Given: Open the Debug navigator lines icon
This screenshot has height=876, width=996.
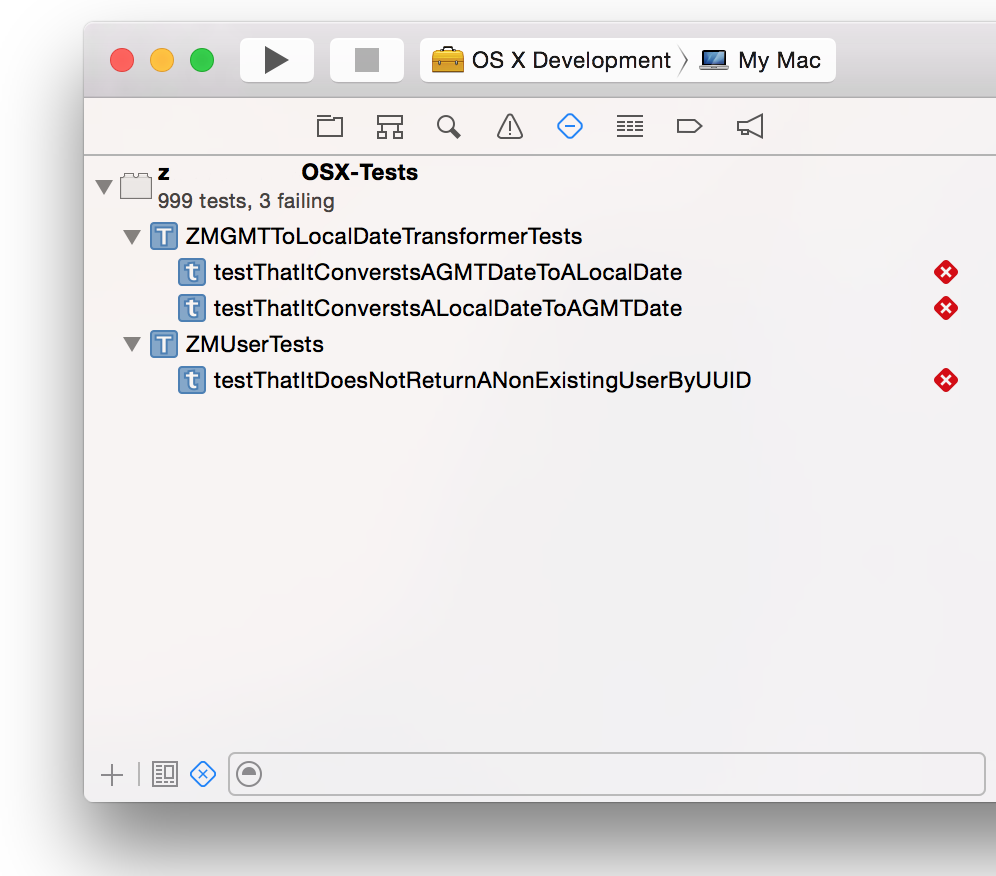Looking at the screenshot, I should [629, 126].
